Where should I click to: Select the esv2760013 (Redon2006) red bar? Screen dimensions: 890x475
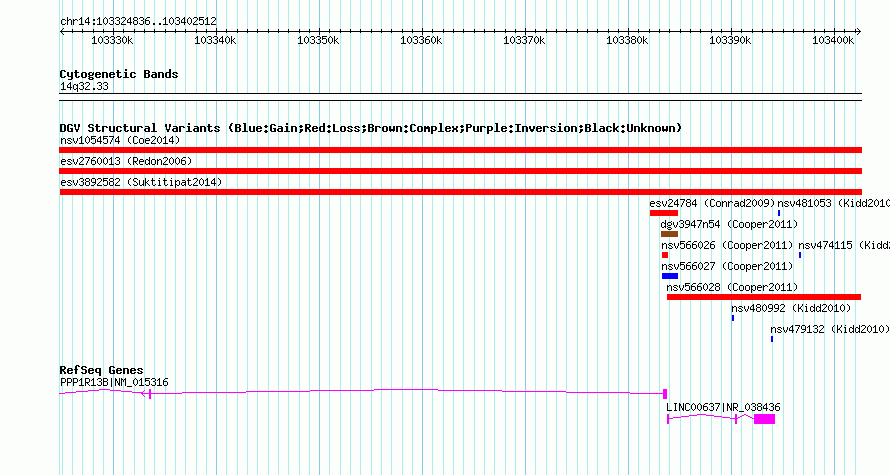tap(460, 171)
